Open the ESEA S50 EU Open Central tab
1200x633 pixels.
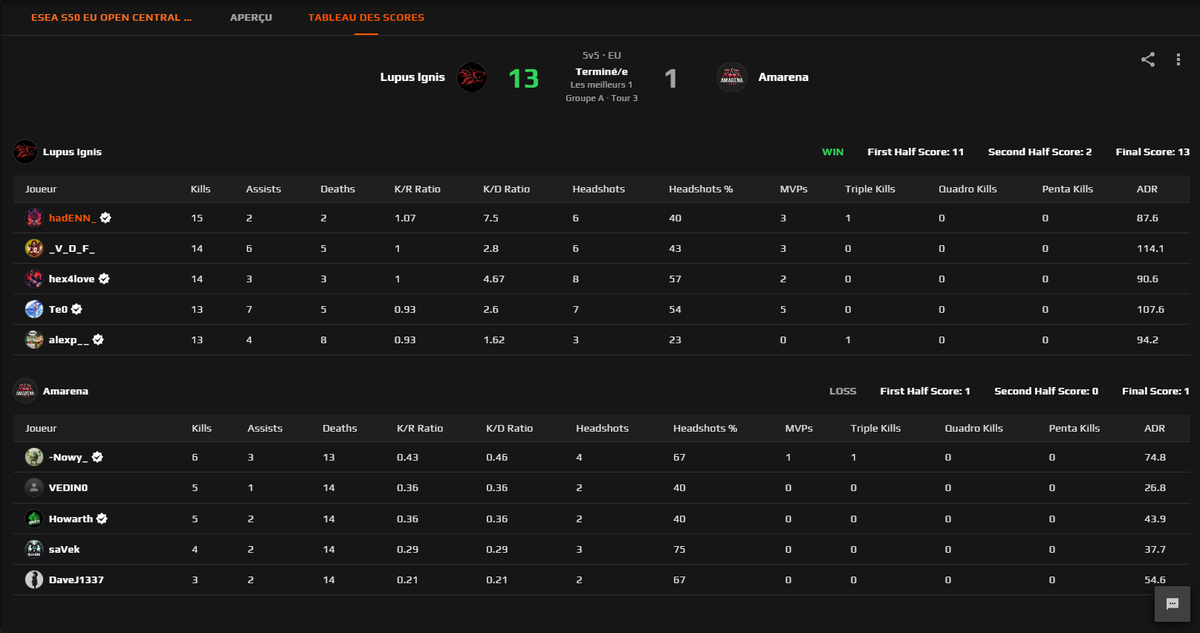111,18
